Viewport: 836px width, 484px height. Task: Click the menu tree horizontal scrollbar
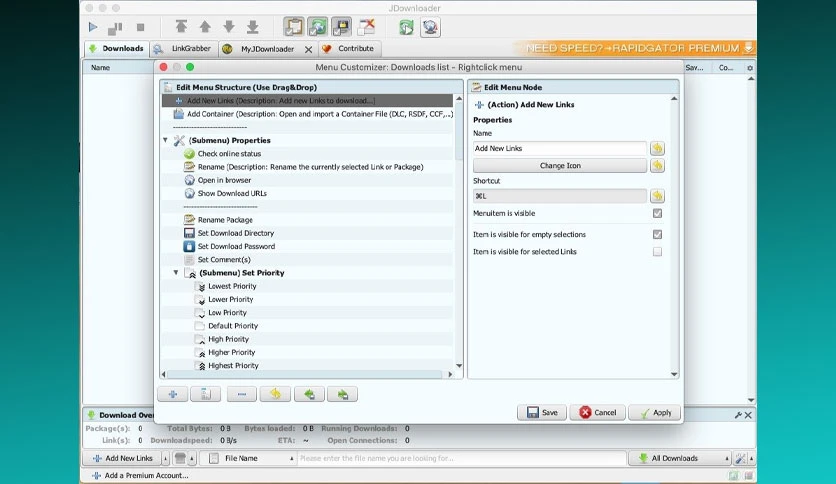tap(305, 375)
